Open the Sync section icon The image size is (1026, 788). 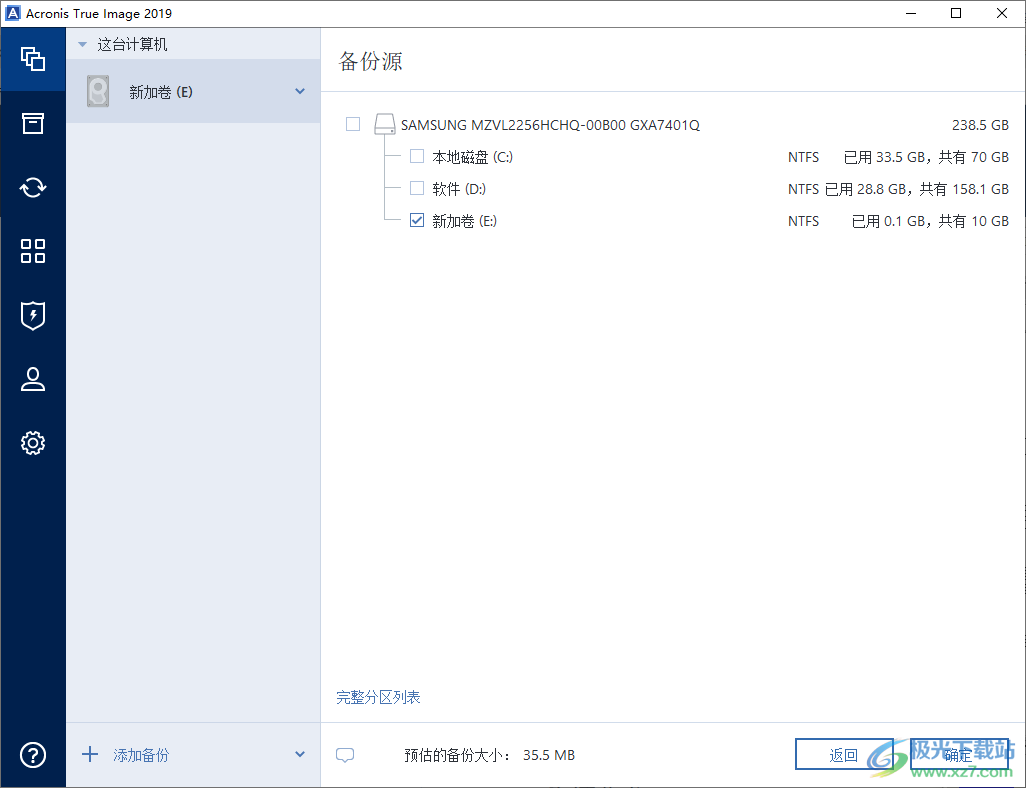click(x=33, y=188)
